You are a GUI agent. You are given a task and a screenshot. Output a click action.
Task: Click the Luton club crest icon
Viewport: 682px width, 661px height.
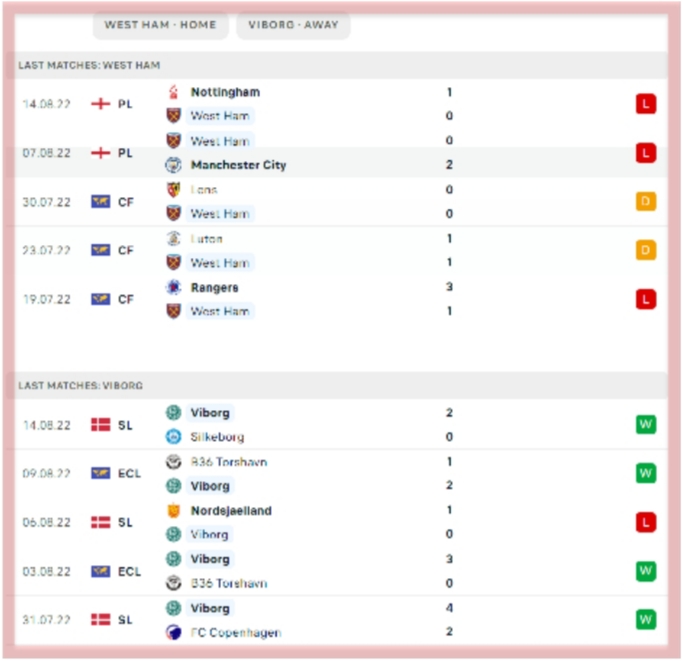pyautogui.click(x=173, y=239)
